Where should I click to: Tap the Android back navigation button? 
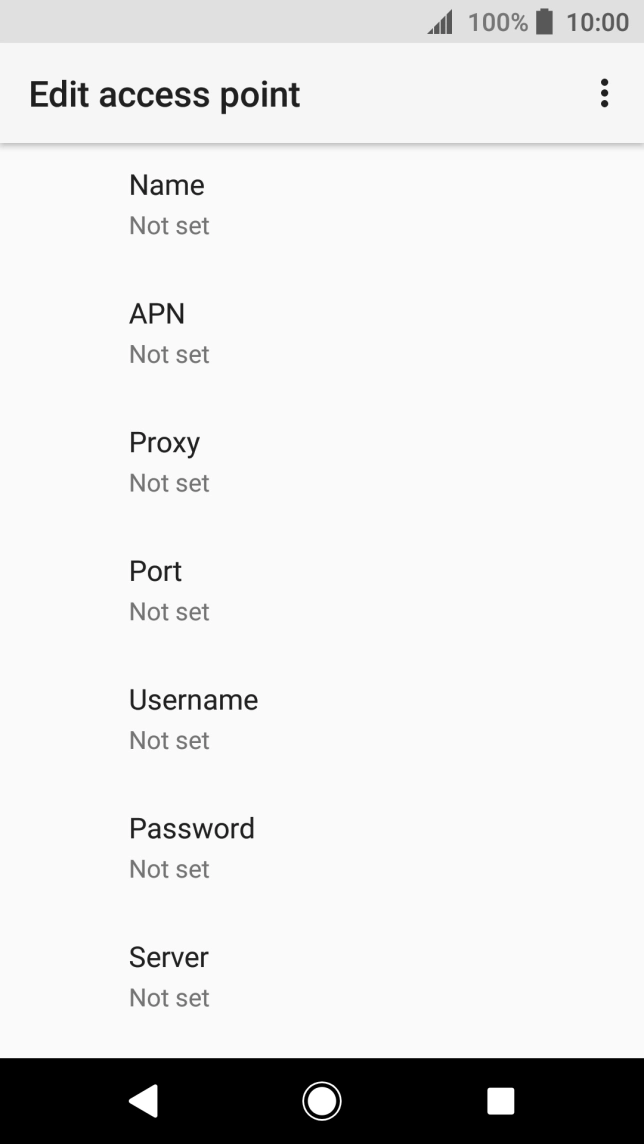point(144,1101)
